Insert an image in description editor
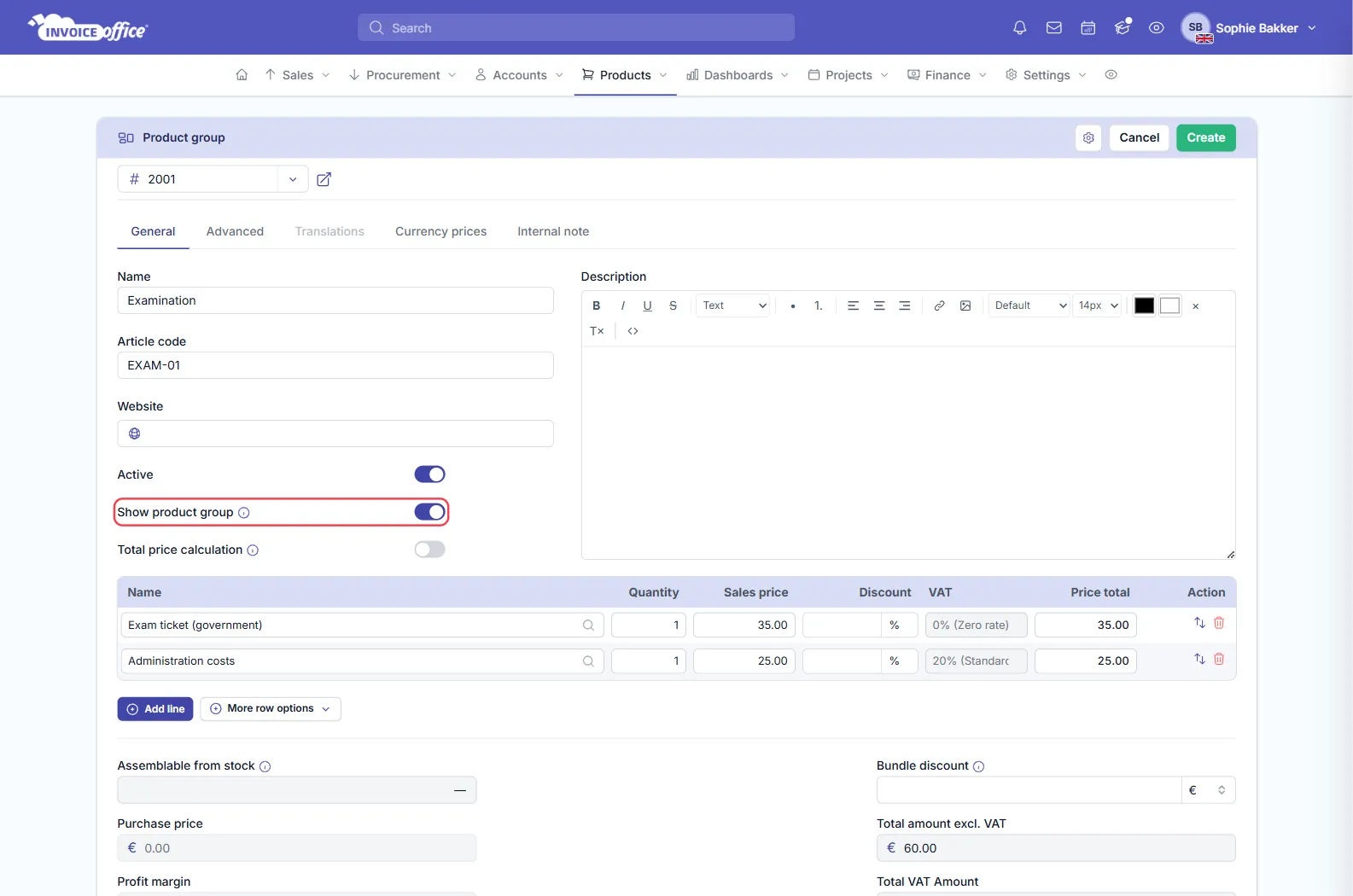This screenshot has width=1353, height=896. pyautogui.click(x=965, y=305)
